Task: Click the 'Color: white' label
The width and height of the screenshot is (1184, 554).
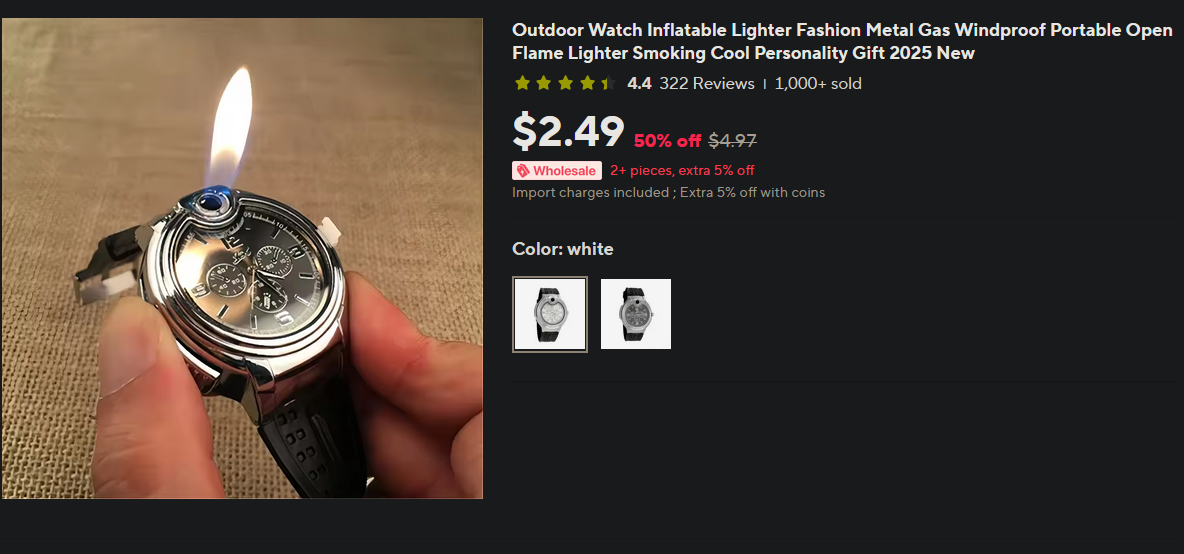Action: click(x=563, y=249)
